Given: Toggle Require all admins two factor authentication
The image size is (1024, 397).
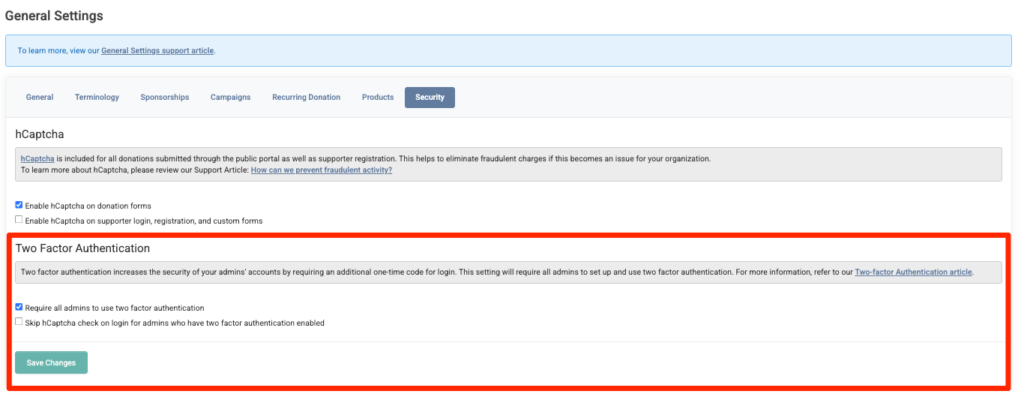Looking at the screenshot, I should pos(19,307).
